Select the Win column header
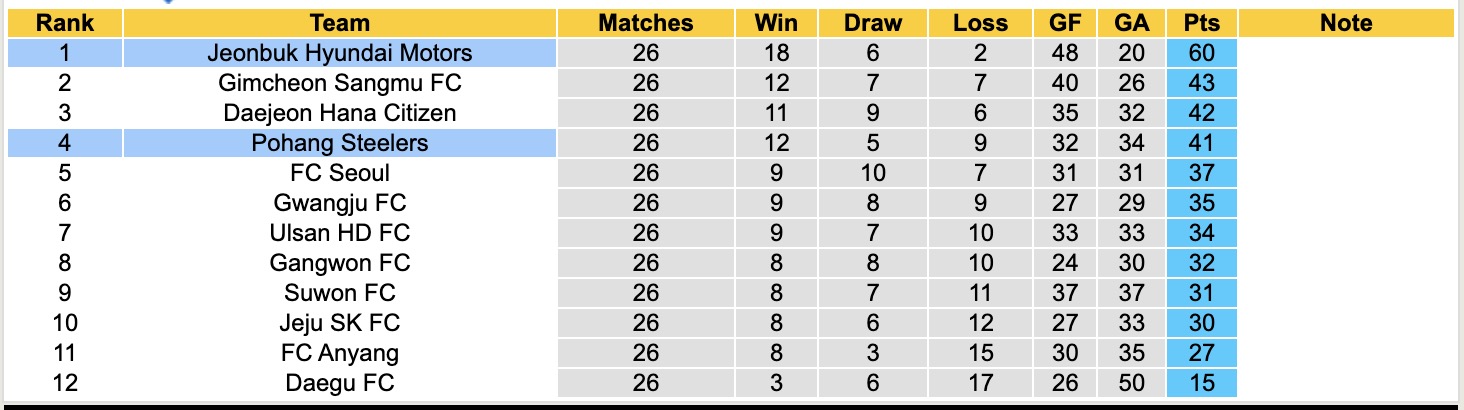The image size is (1464, 410). [x=776, y=23]
